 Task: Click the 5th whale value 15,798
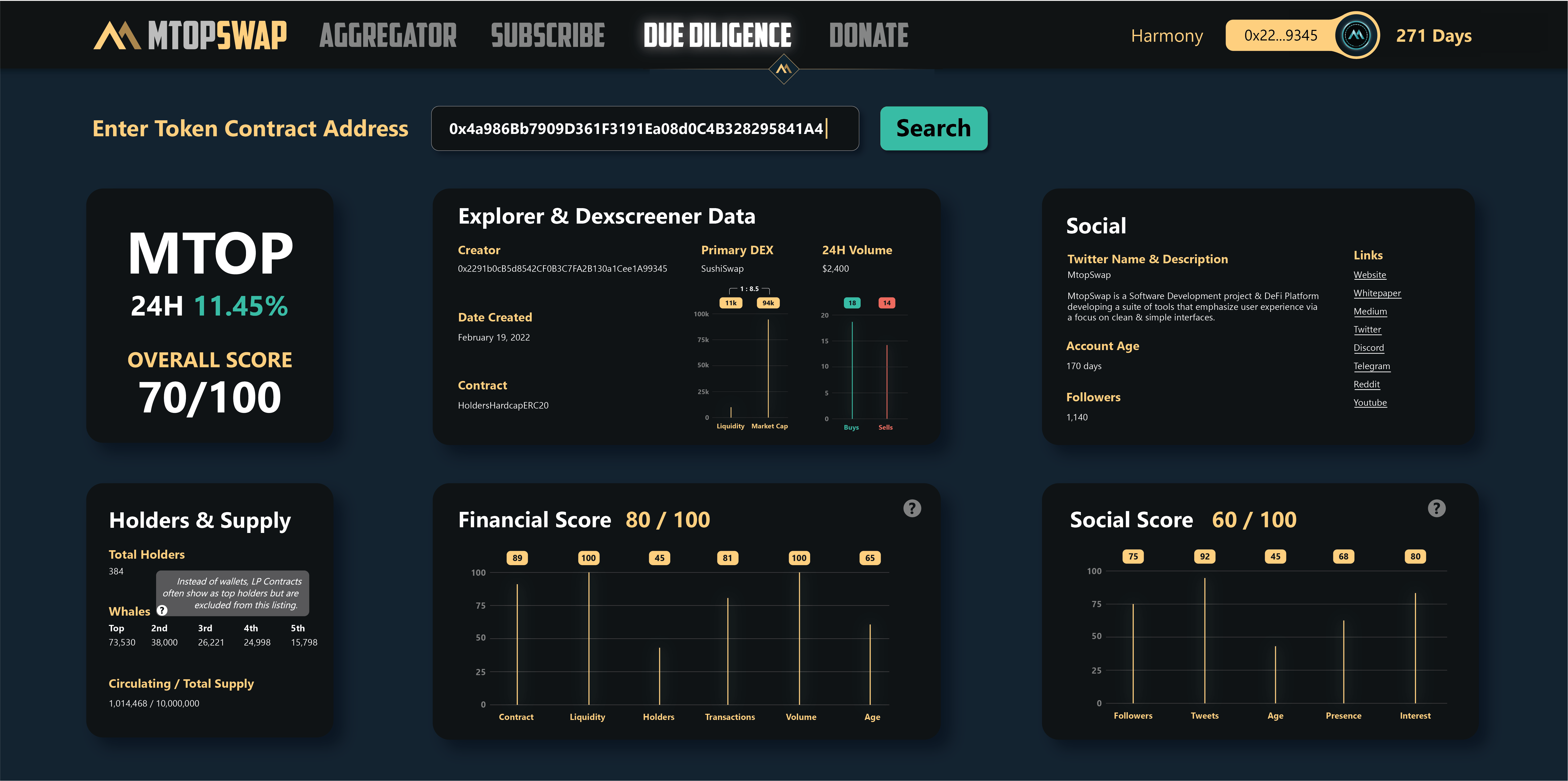[x=304, y=643]
